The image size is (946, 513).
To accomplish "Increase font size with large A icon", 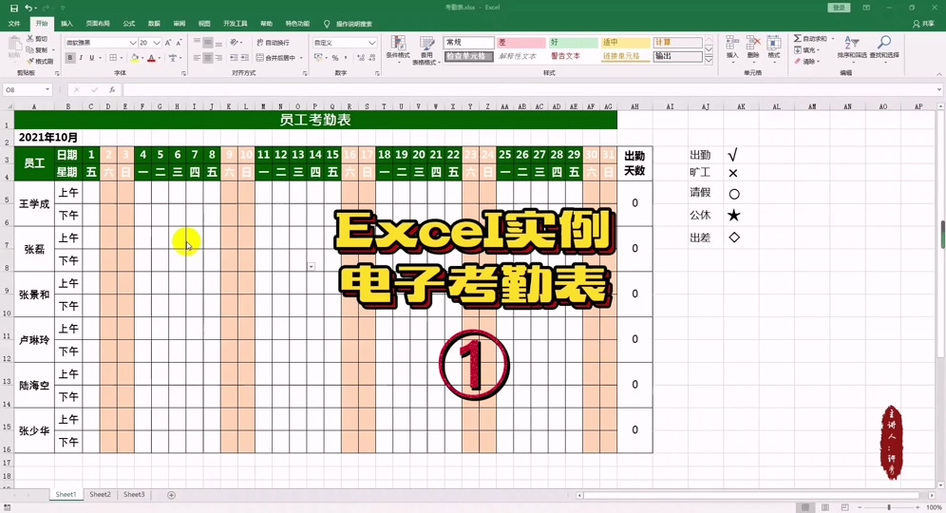I will (168, 42).
